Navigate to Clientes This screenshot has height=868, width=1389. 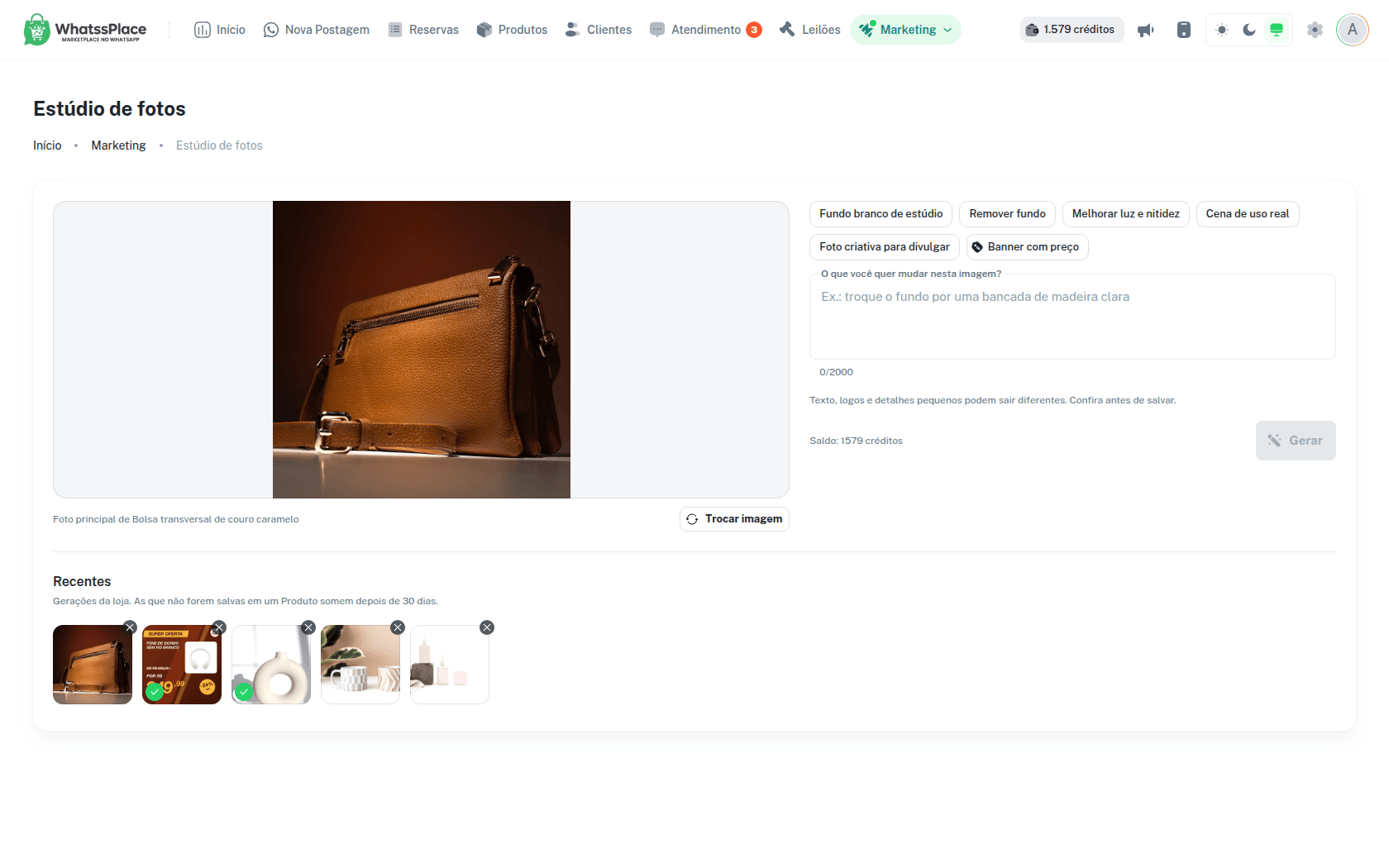599,30
